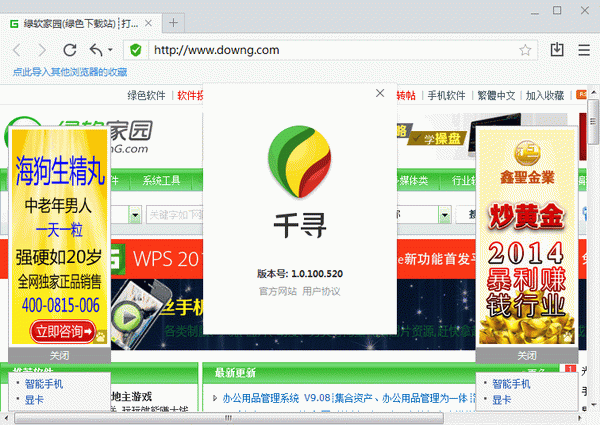Click the browser forward arrow
Viewport: 600px width, 425px height.
[x=42, y=50]
